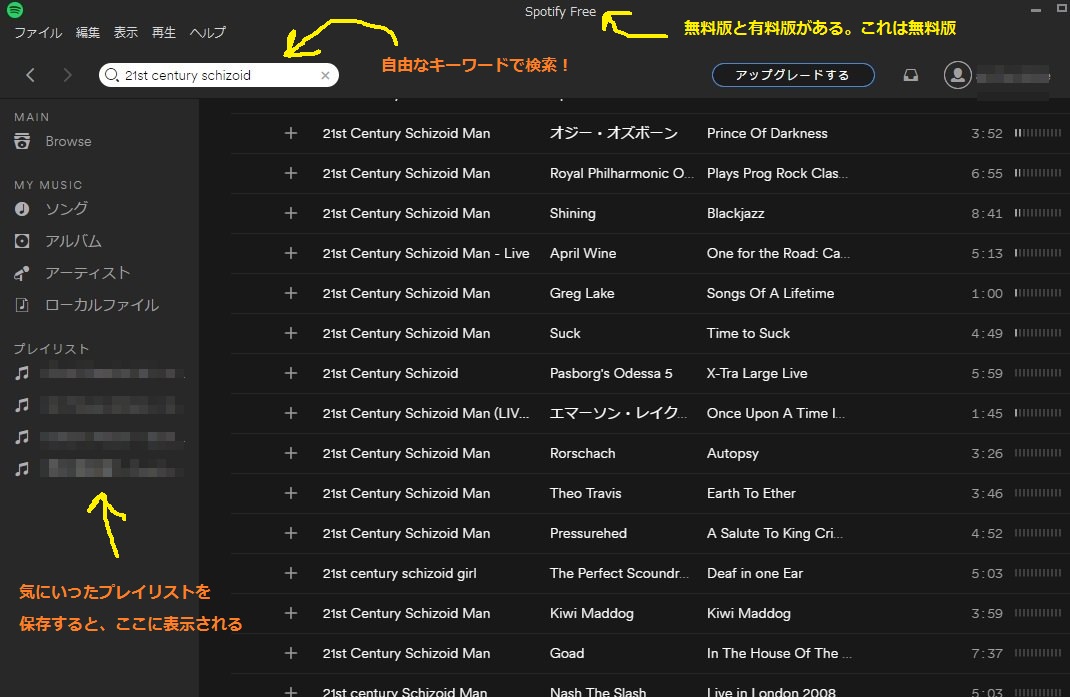Open album Autopsy
The image size is (1070, 697).
732,454
